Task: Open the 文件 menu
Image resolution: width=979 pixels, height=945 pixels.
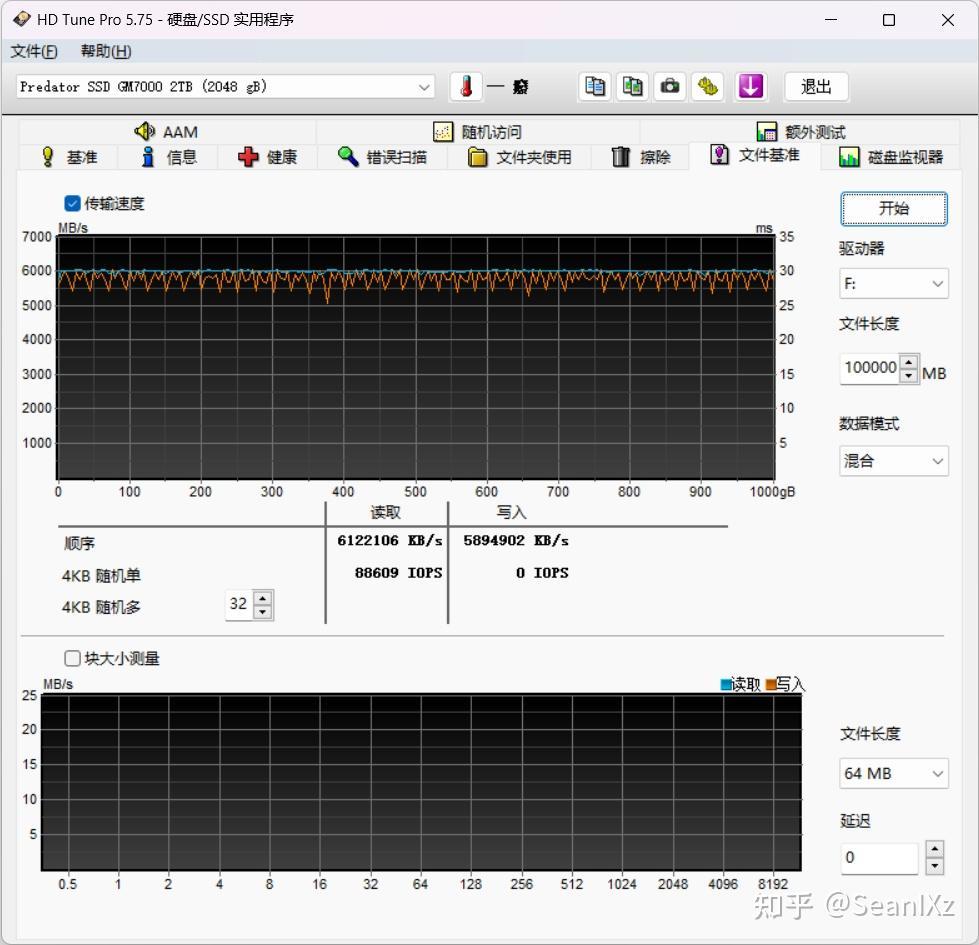Action: (x=33, y=51)
